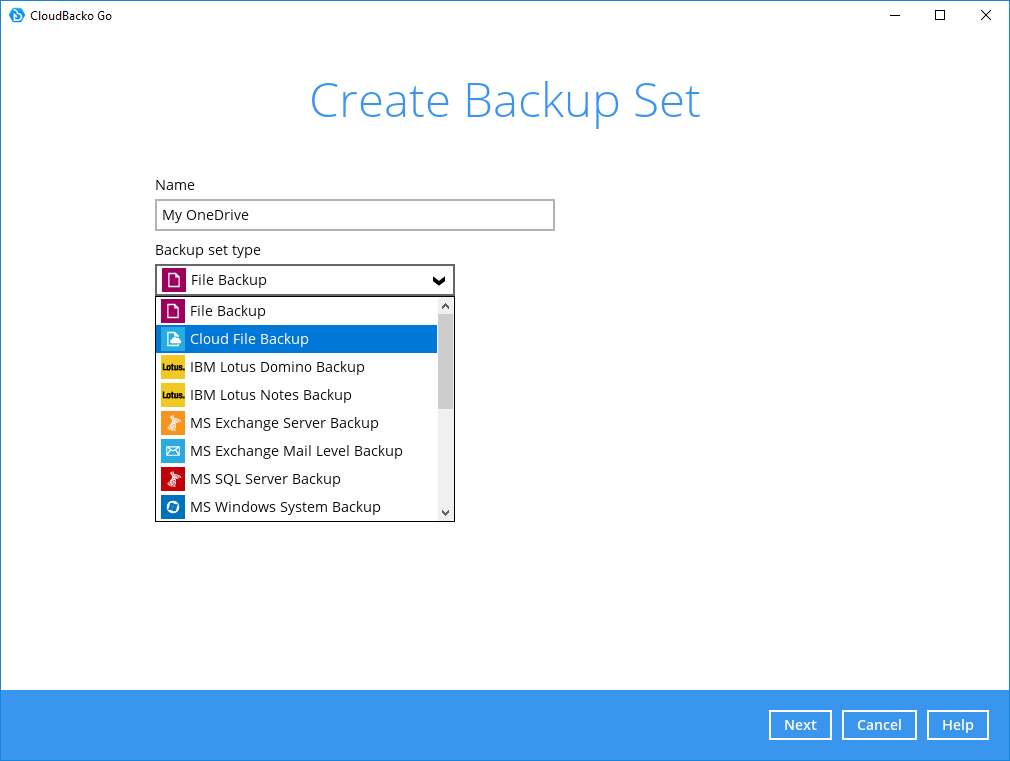Image resolution: width=1010 pixels, height=761 pixels.
Task: Click the MS Windows System Backup icon
Action: tap(173, 507)
